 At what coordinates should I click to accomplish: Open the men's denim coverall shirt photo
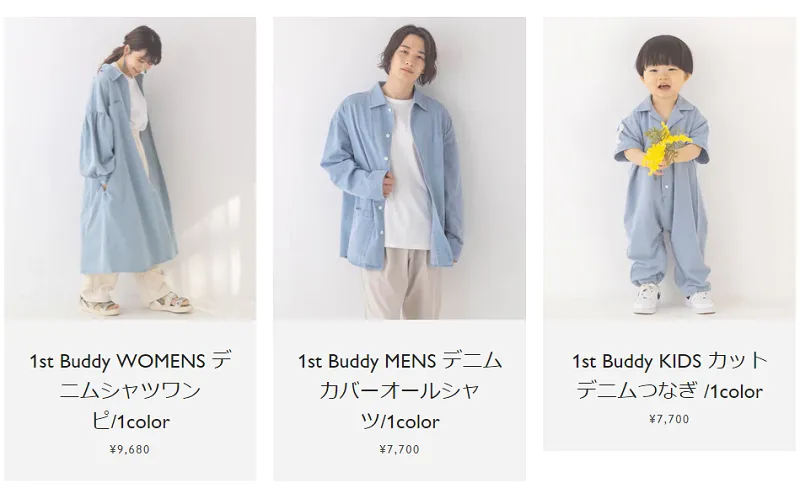399,168
